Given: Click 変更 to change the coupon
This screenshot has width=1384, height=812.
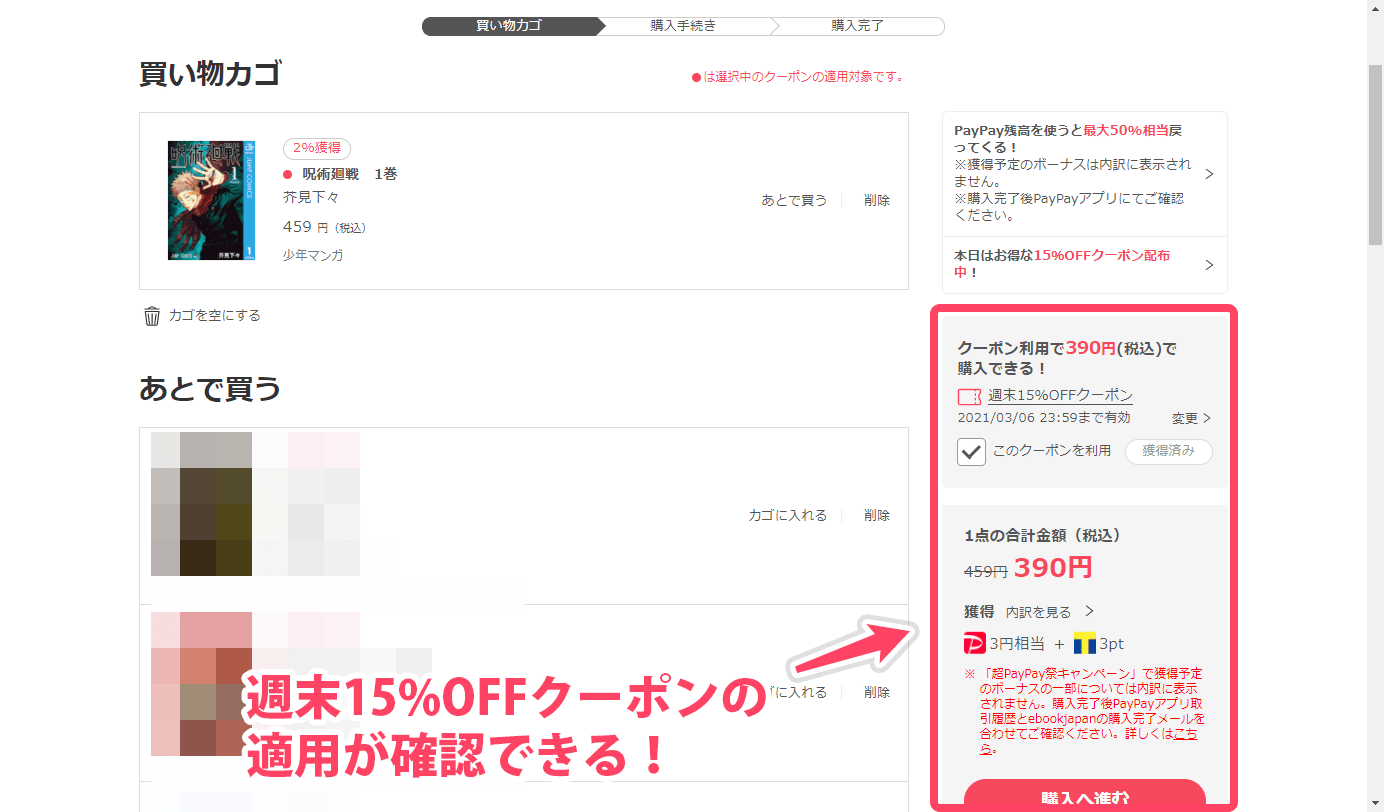Looking at the screenshot, I should click(1191, 418).
